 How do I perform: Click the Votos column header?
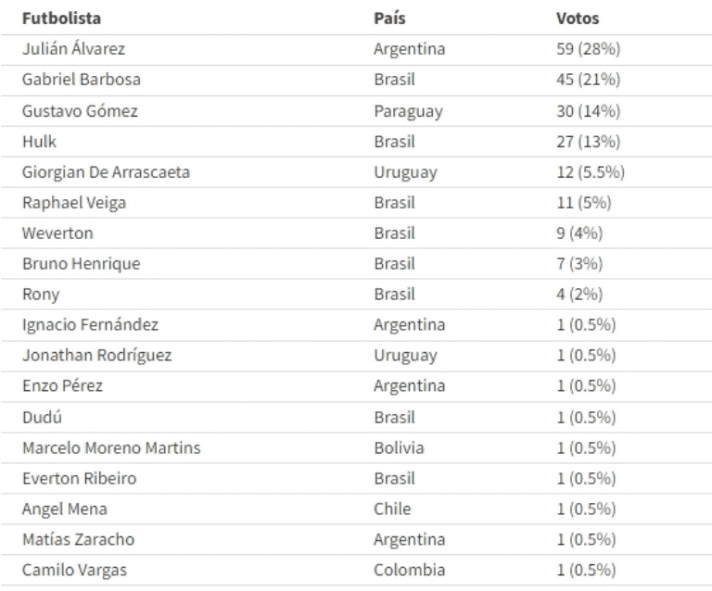[578, 18]
